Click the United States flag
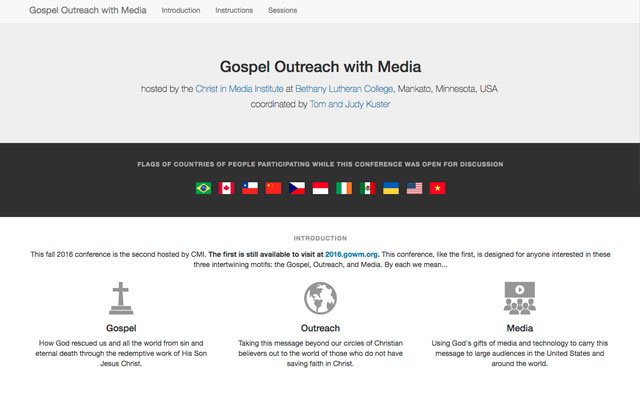 [414, 187]
